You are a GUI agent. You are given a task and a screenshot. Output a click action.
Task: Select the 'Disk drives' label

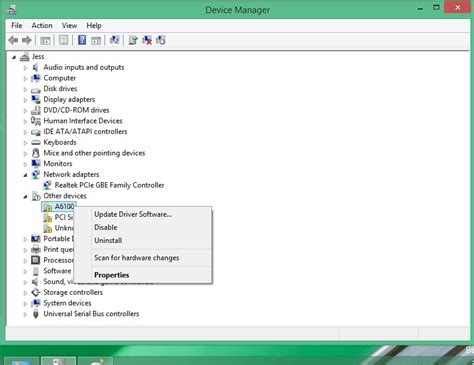click(x=60, y=89)
